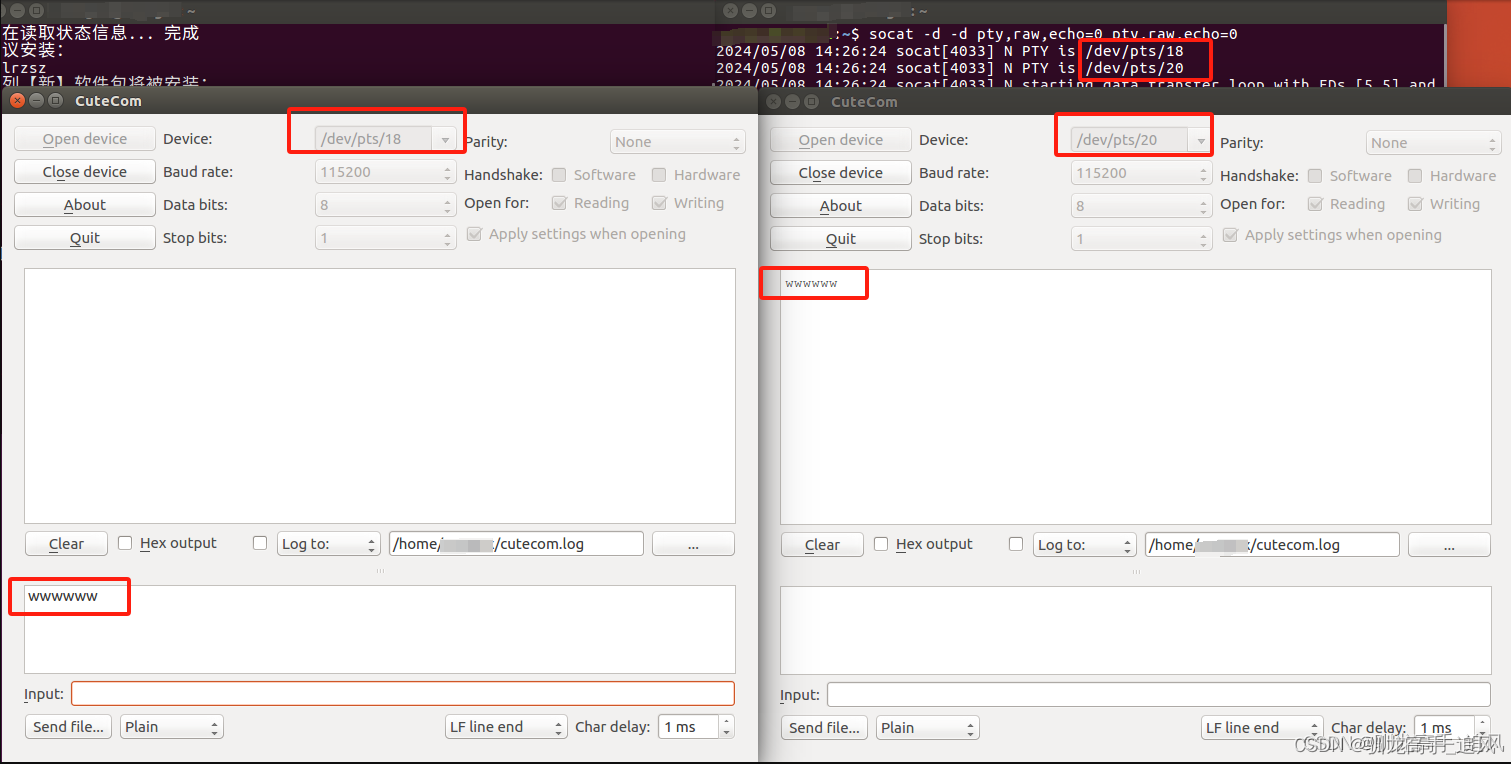This screenshot has width=1511, height=764.
Task: Click Clear button in left window
Action: 67,544
